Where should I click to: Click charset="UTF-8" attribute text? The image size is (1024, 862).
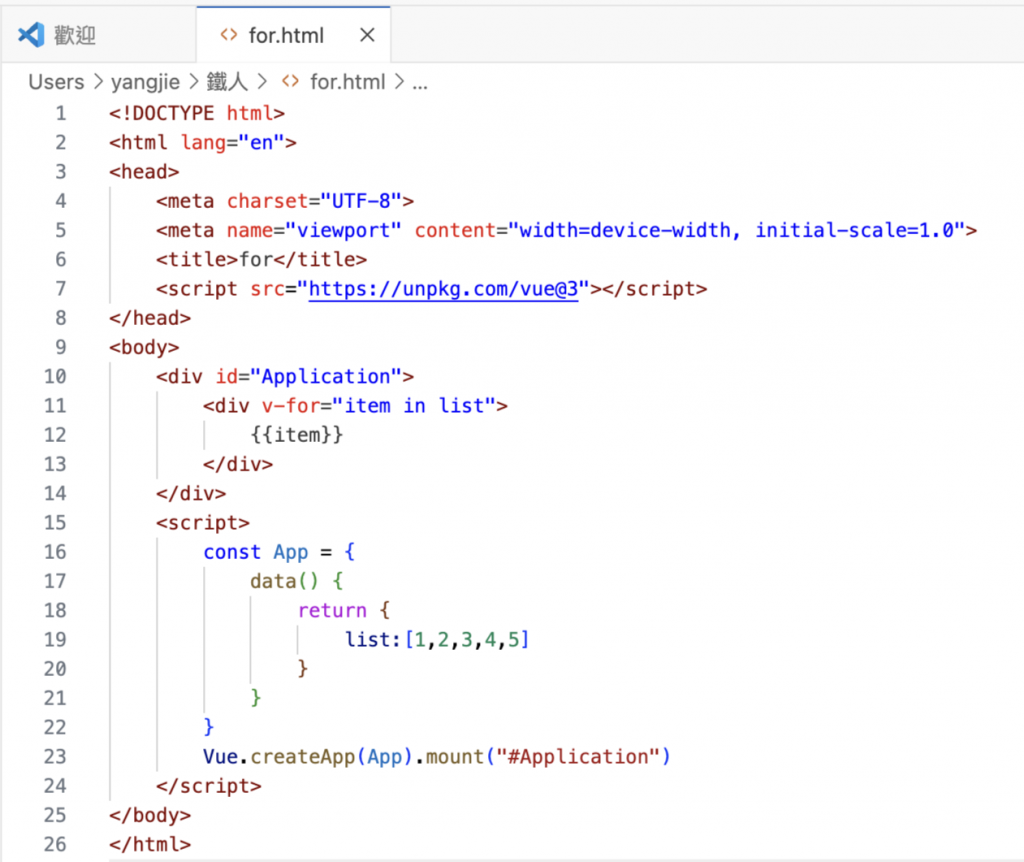click(315, 201)
